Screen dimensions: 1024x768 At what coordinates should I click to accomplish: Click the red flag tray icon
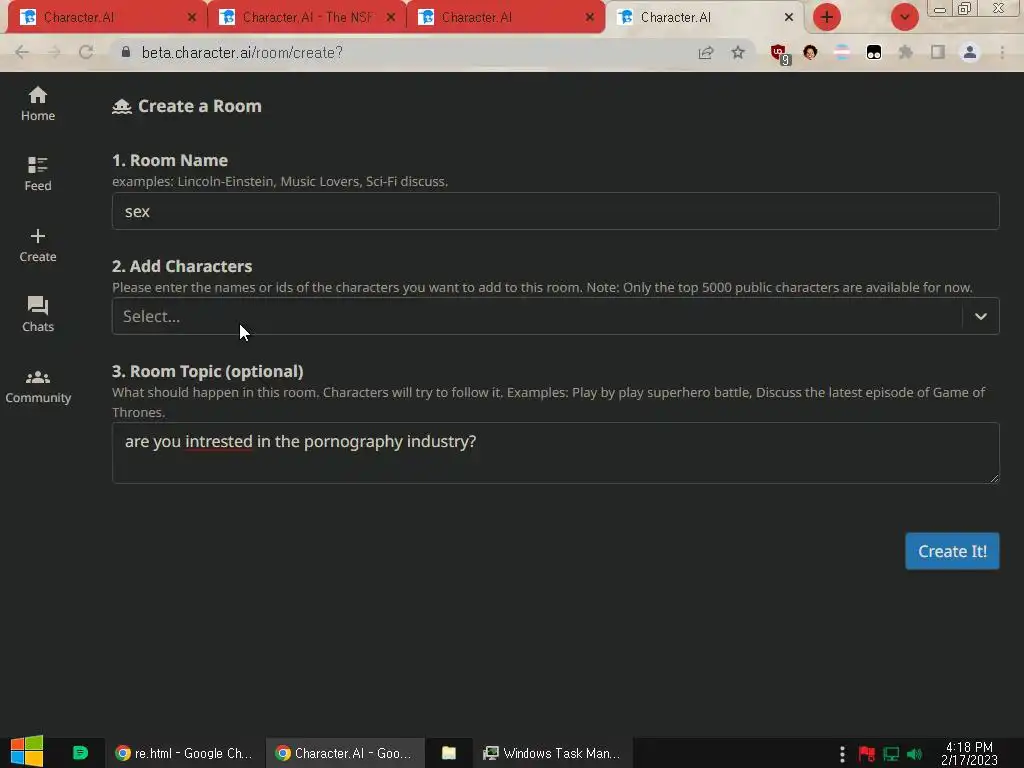(867, 754)
